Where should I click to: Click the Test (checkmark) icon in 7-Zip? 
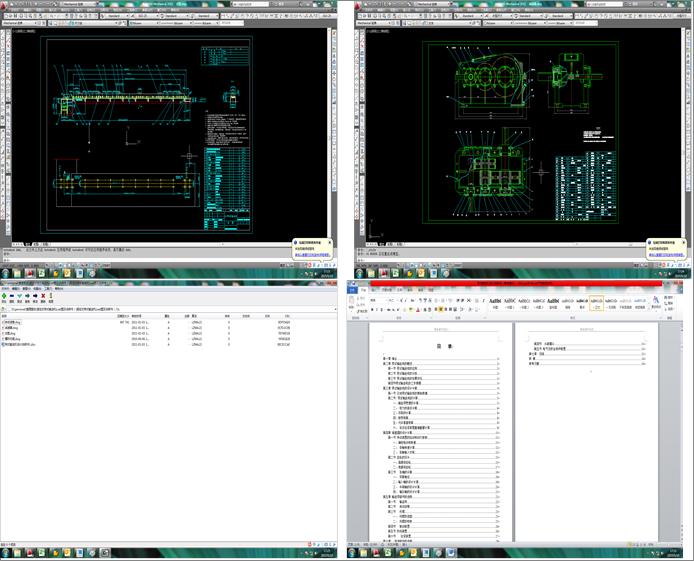pos(19,296)
